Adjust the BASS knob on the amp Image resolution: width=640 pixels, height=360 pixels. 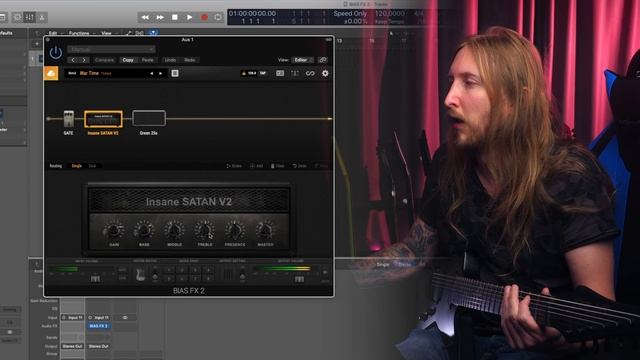(144, 231)
